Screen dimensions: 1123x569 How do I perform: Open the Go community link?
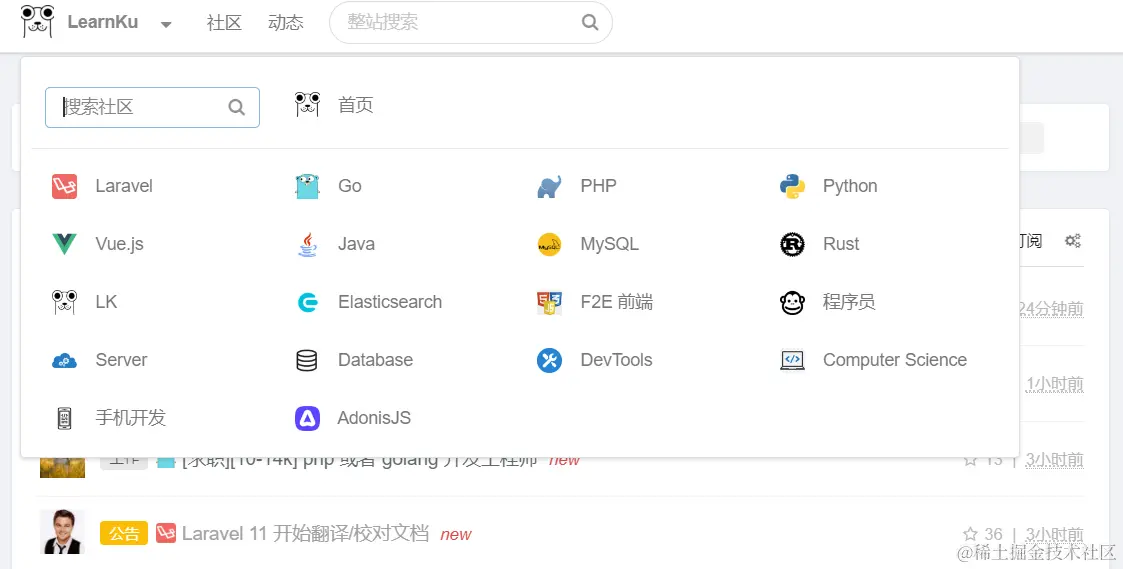350,186
